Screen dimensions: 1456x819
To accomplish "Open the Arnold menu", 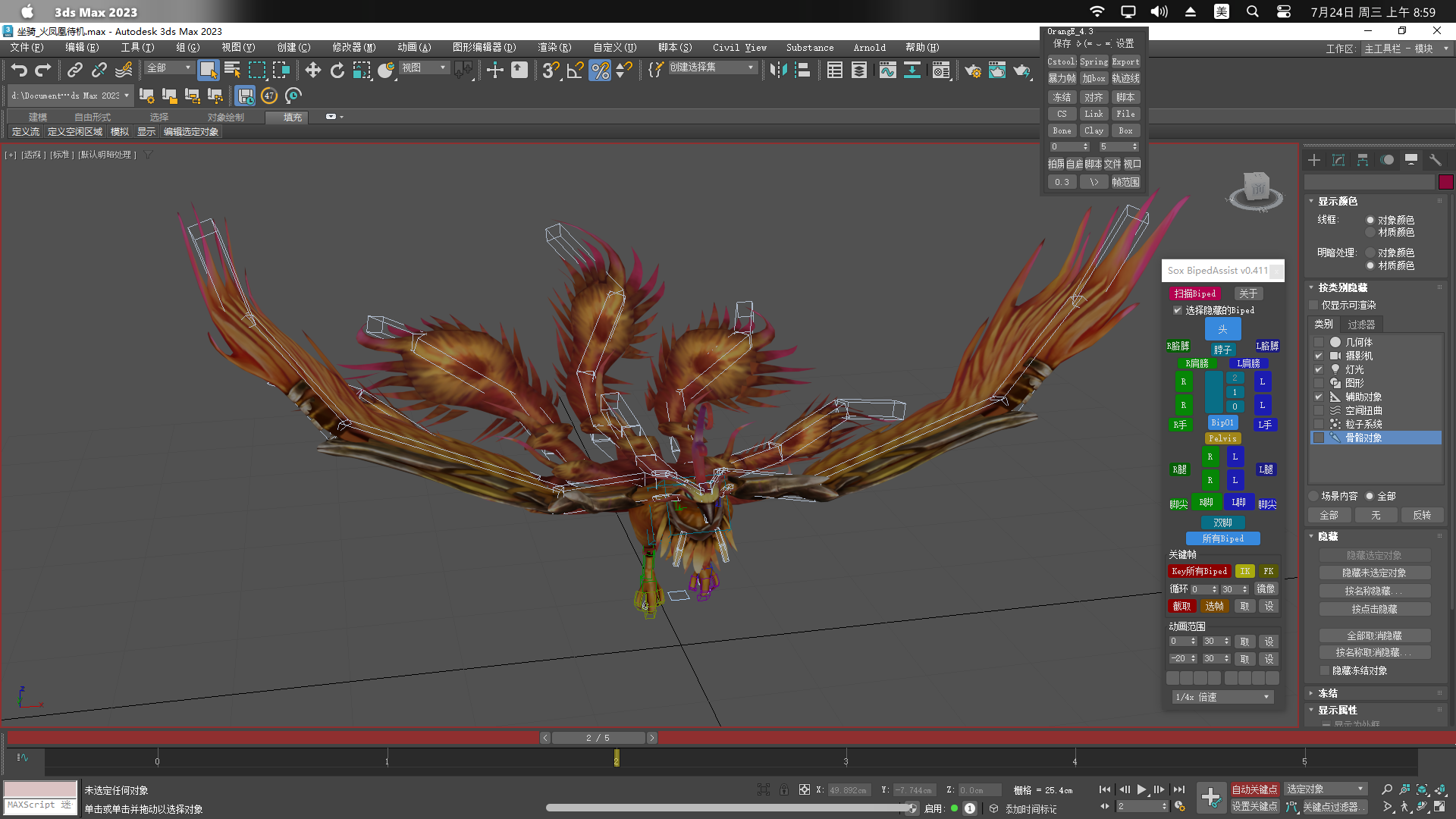I will point(869,47).
